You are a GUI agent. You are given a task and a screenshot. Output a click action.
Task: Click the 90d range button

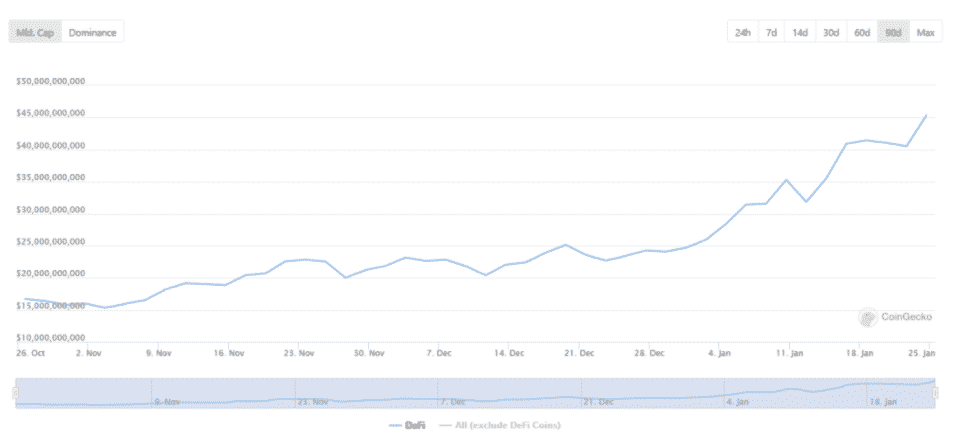click(892, 32)
